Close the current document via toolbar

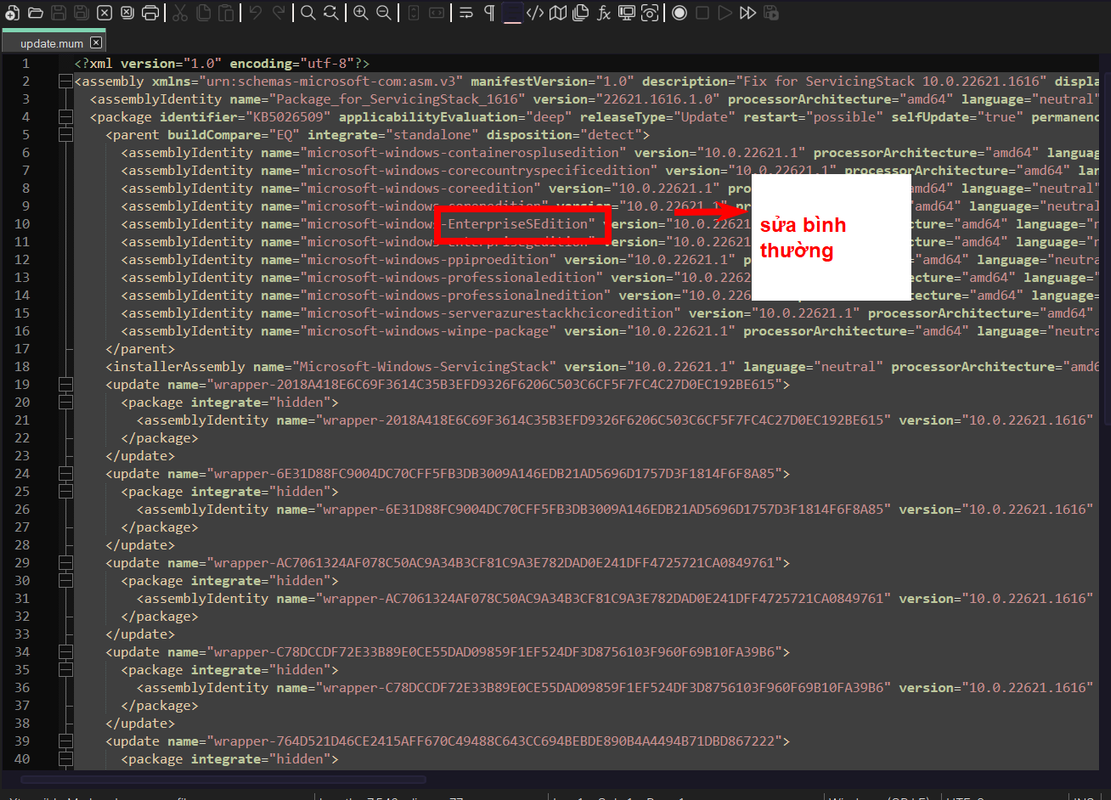[104, 13]
